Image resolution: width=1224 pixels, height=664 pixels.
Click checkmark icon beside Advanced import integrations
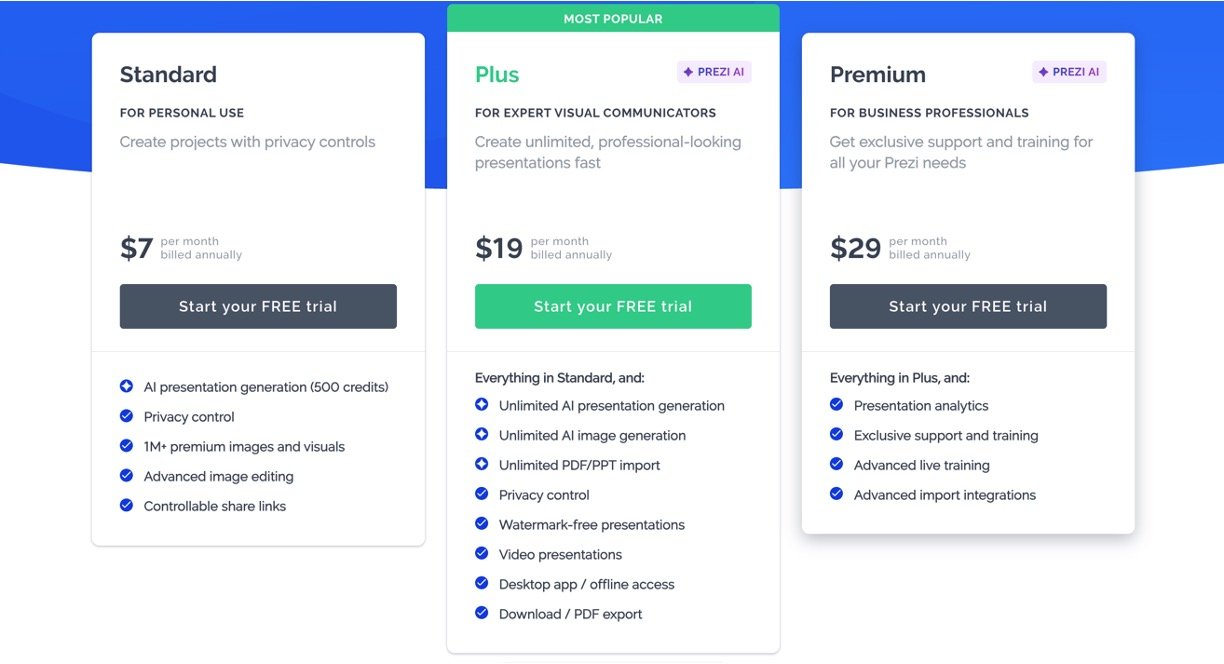click(x=836, y=494)
